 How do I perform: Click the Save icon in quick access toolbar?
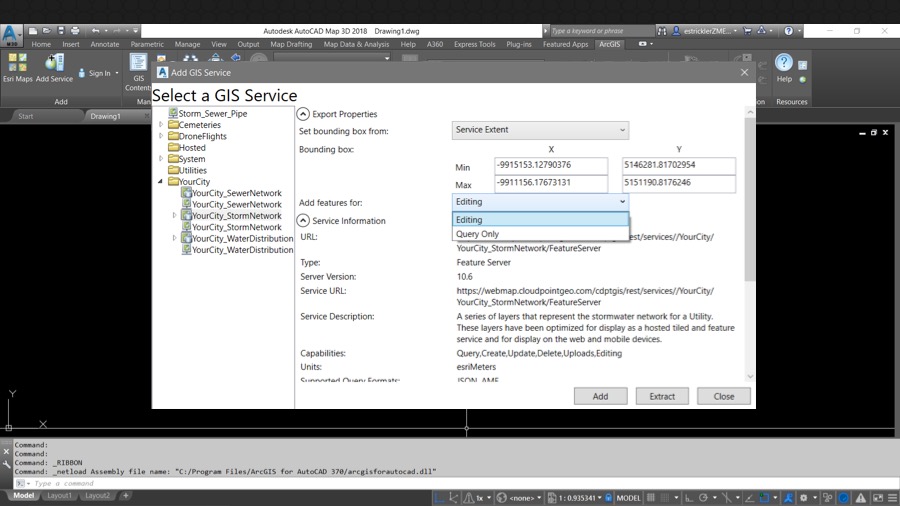pyautogui.click(x=61, y=31)
